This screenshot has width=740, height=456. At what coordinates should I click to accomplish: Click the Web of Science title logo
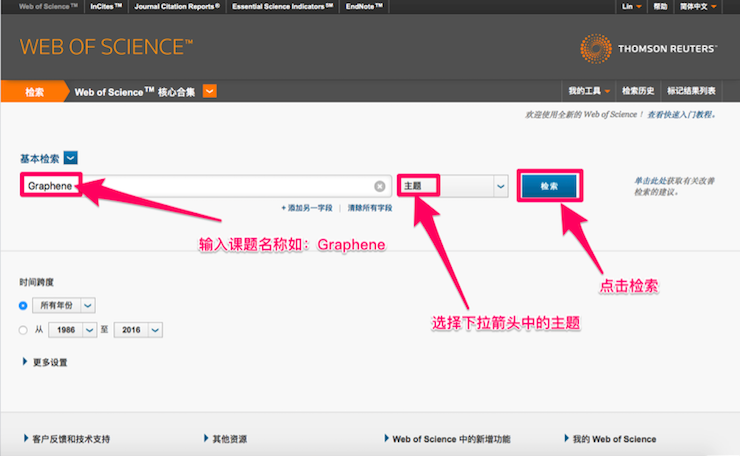(x=106, y=47)
